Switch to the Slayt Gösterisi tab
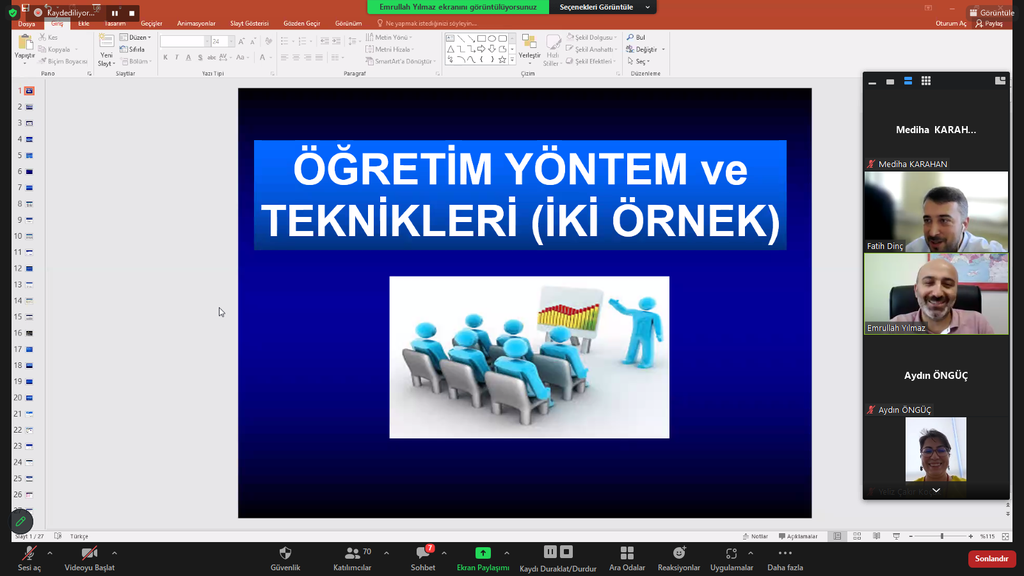This screenshot has width=1024, height=576. tap(249, 23)
